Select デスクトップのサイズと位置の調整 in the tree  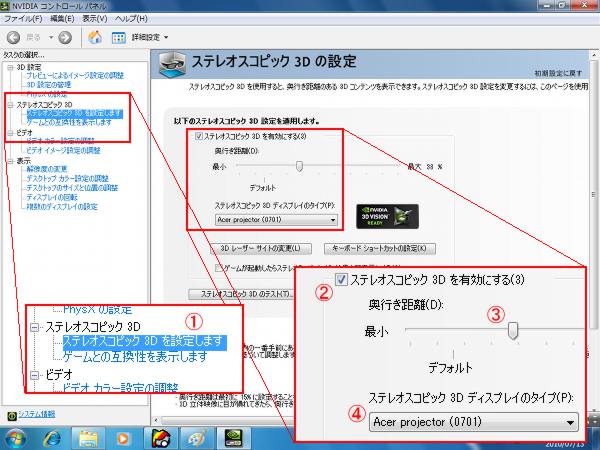click(72, 188)
